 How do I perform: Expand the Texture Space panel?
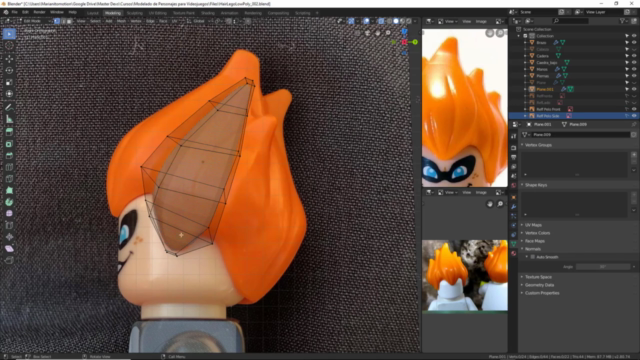click(x=522, y=277)
